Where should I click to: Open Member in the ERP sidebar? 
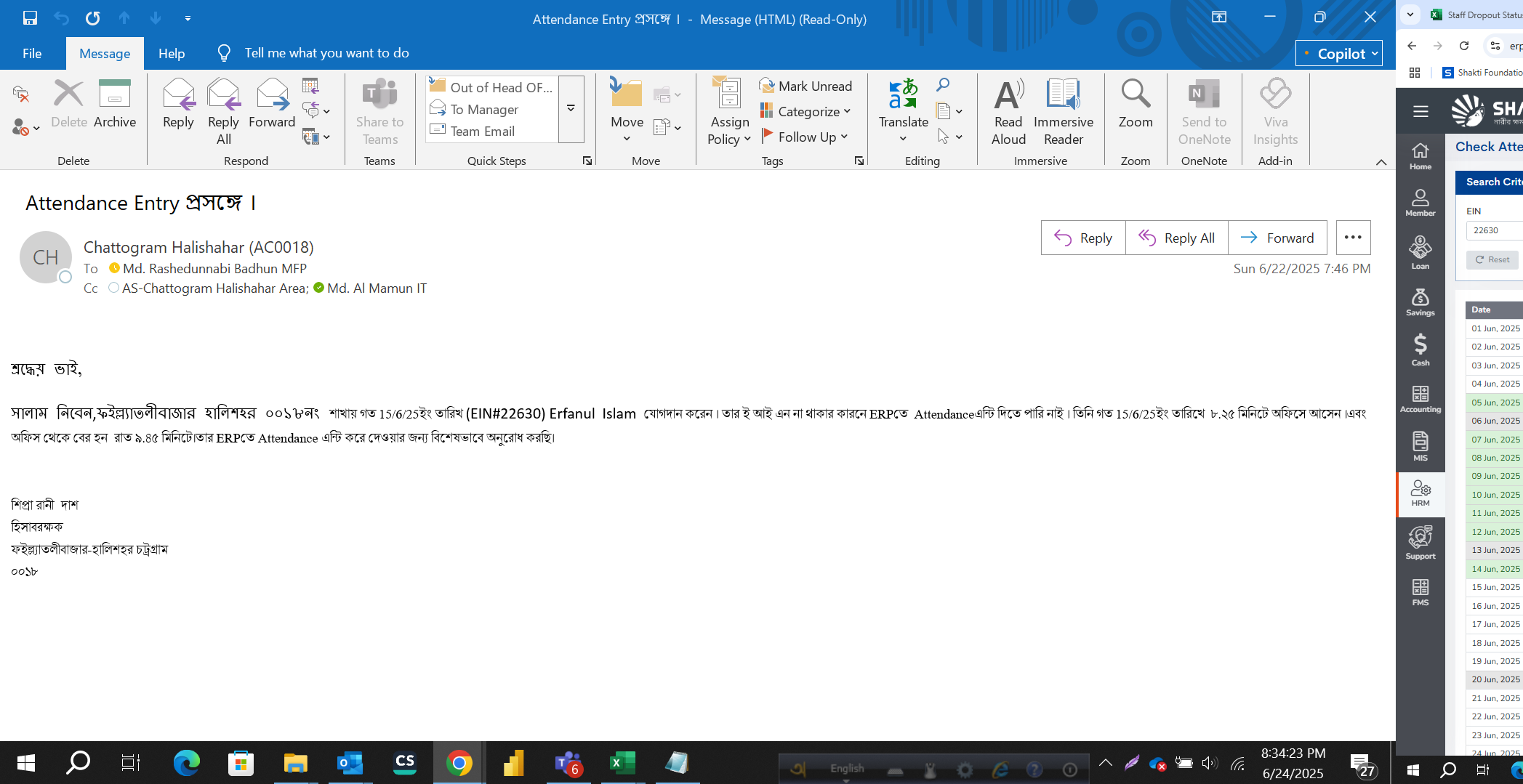(x=1420, y=203)
